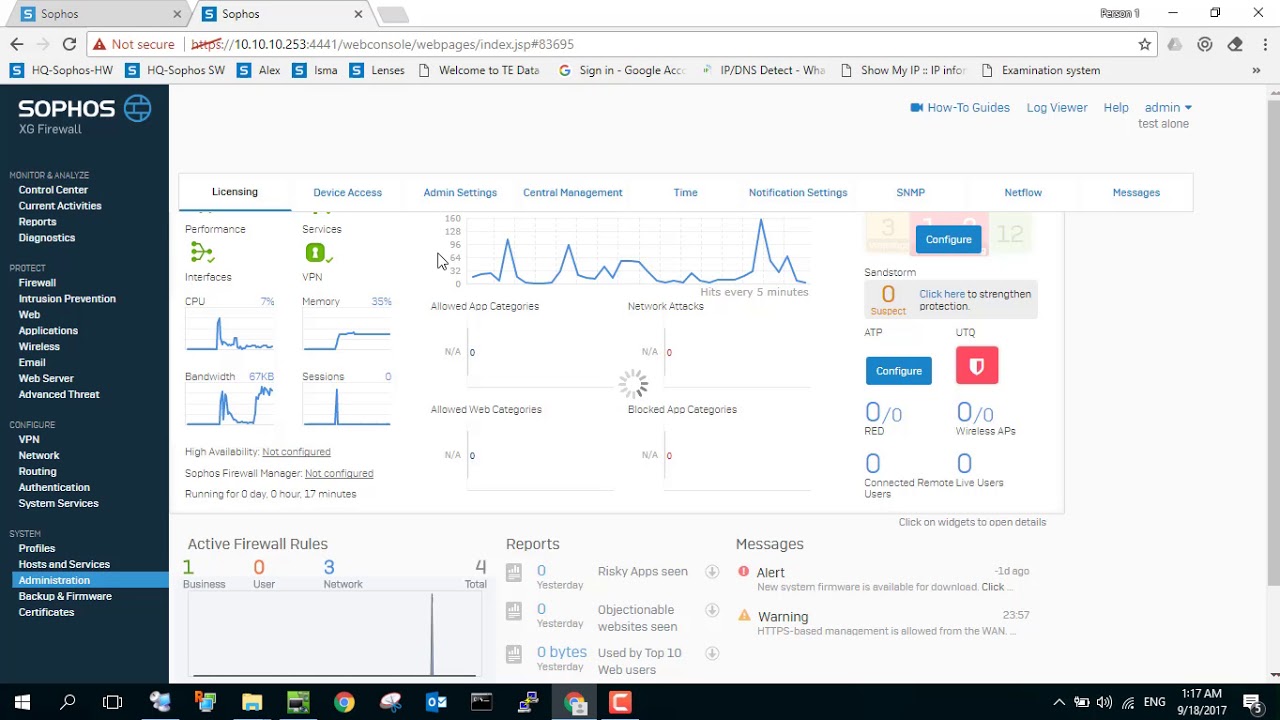Image resolution: width=1280 pixels, height=720 pixels.
Task: Open File Explorer from the taskbar
Action: tap(252, 702)
